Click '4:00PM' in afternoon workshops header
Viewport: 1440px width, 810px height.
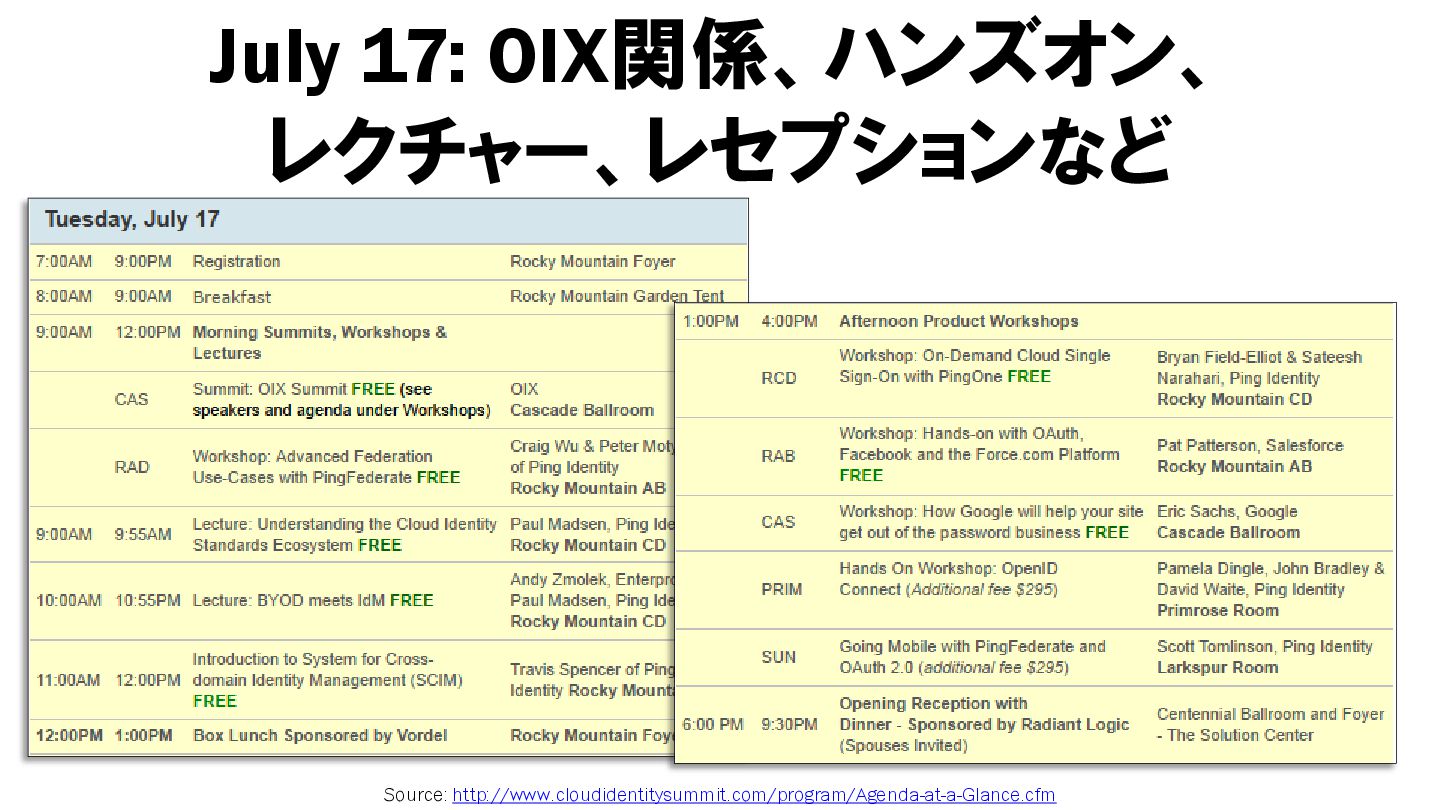(789, 322)
